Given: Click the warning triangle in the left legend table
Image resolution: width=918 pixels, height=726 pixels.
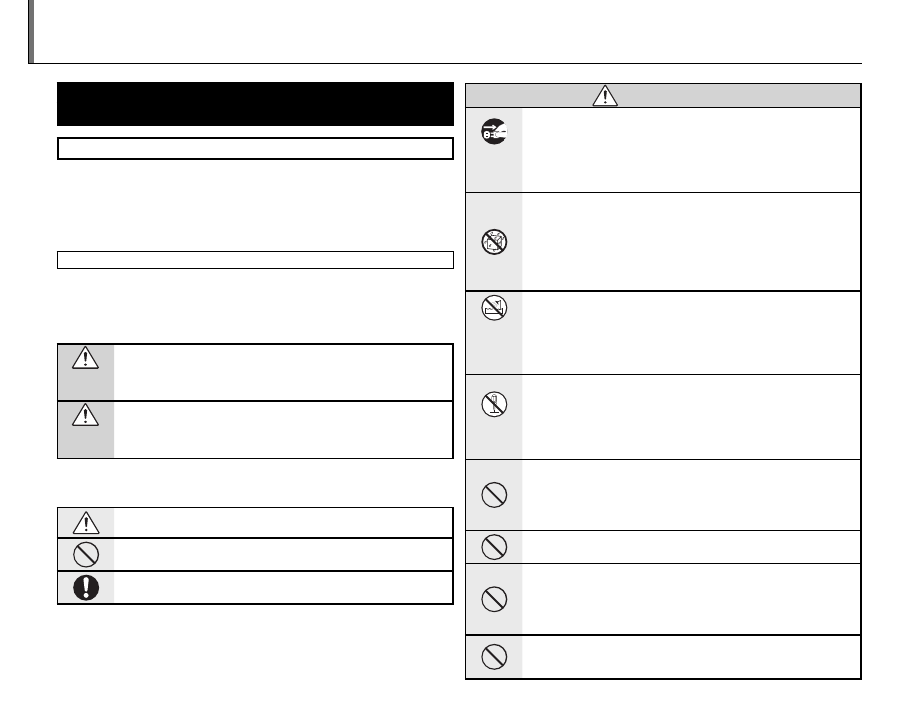Looking at the screenshot, I should pyautogui.click(x=85, y=523).
